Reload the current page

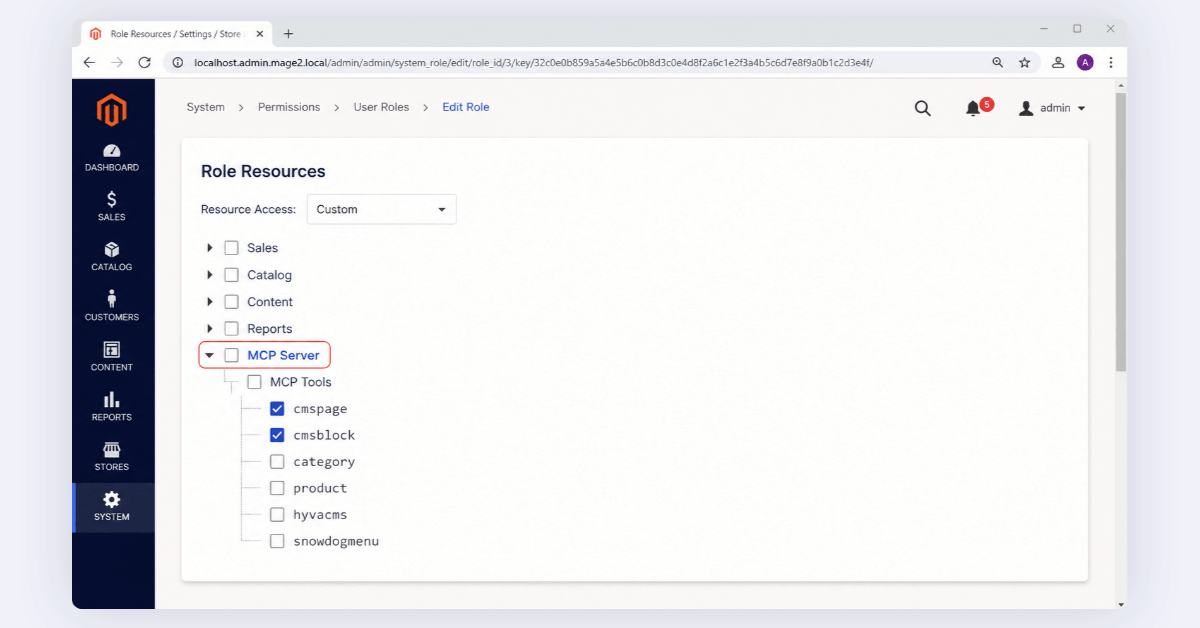[144, 62]
